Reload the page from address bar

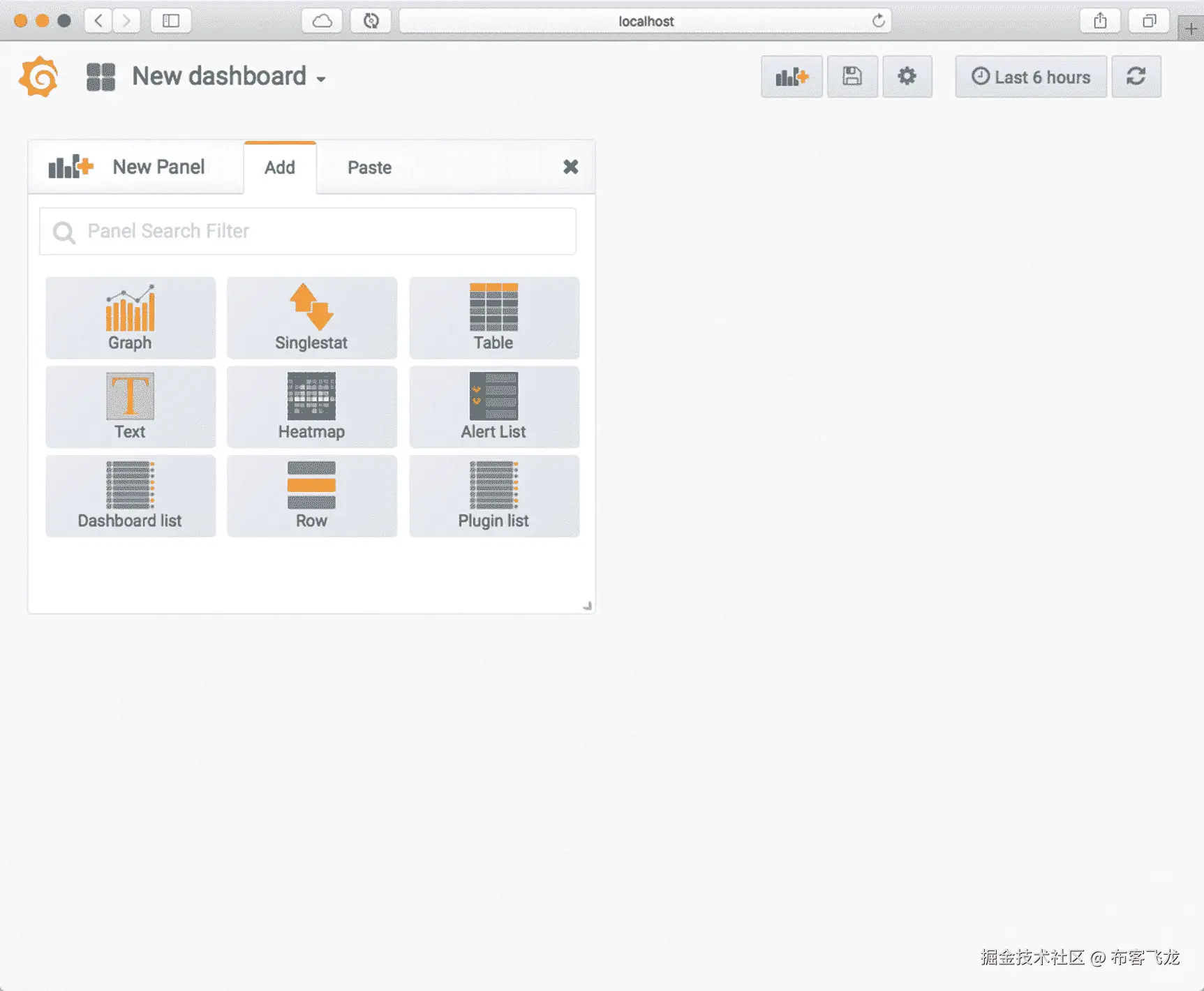point(879,21)
